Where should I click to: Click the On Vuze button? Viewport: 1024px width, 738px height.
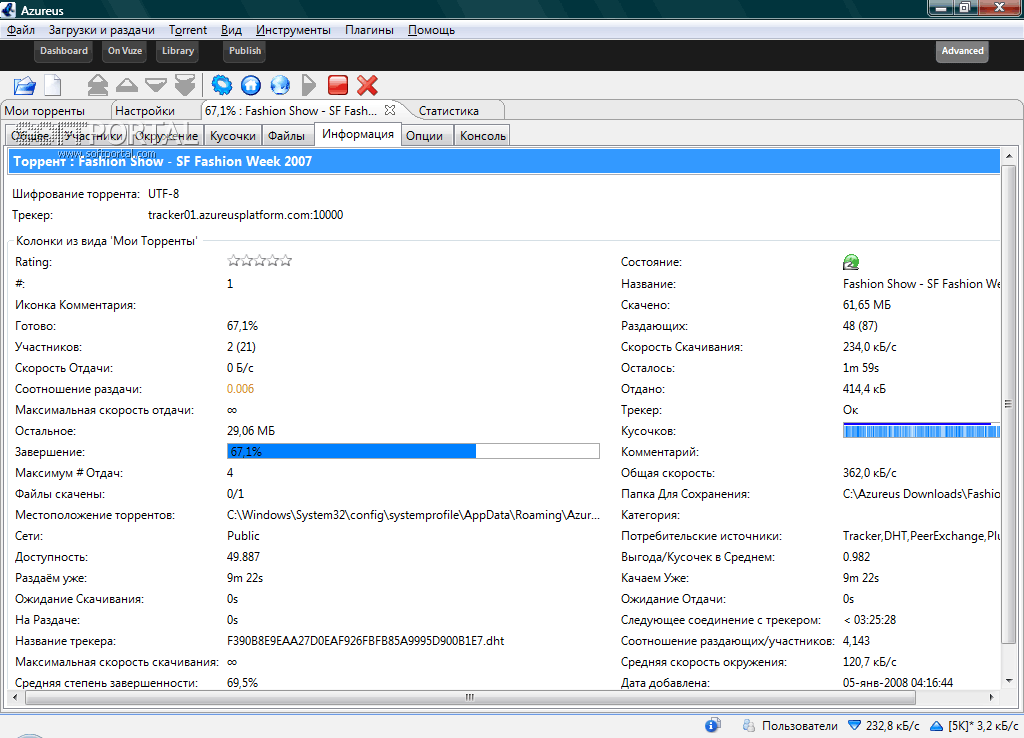125,51
